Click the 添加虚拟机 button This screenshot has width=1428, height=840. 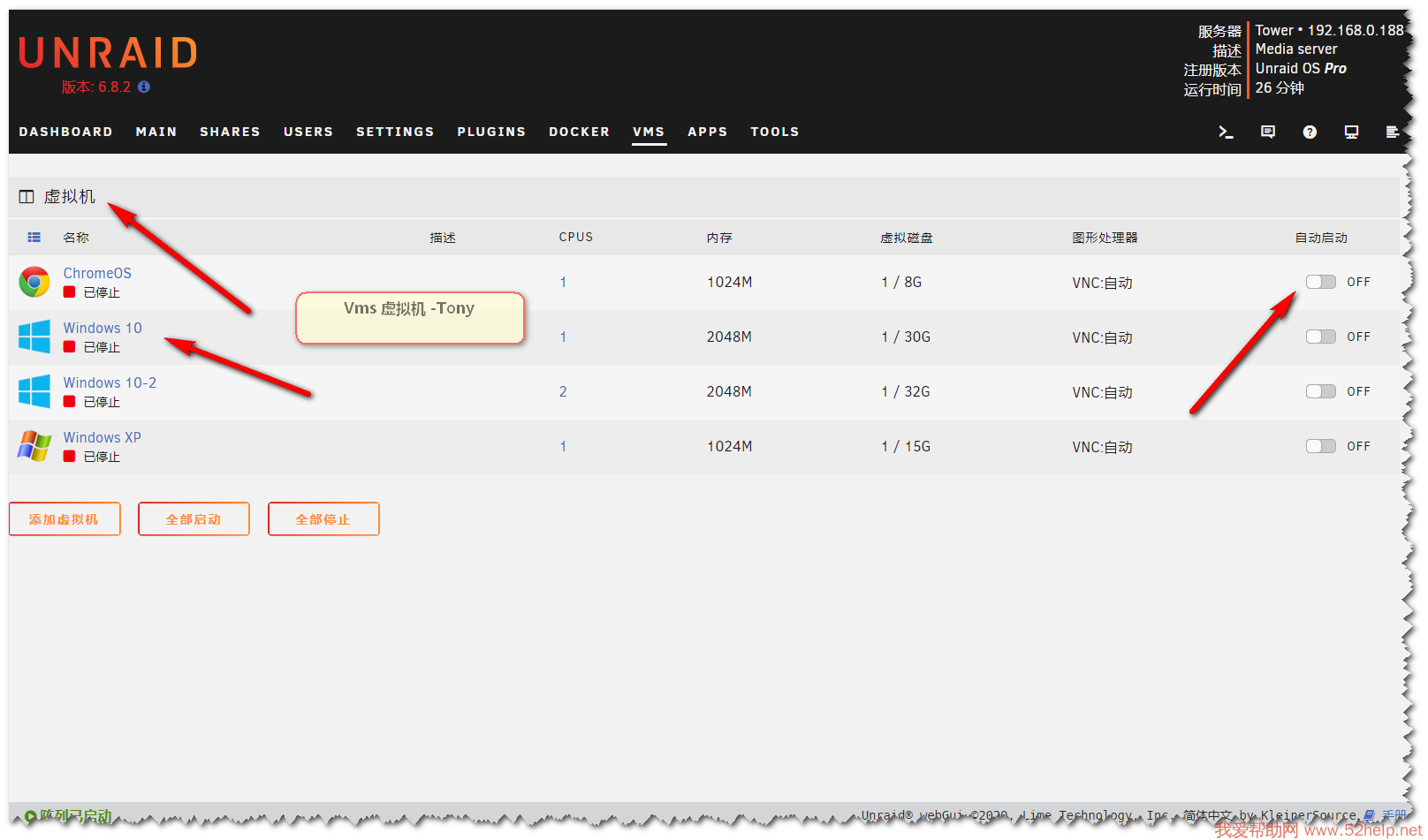coord(65,519)
